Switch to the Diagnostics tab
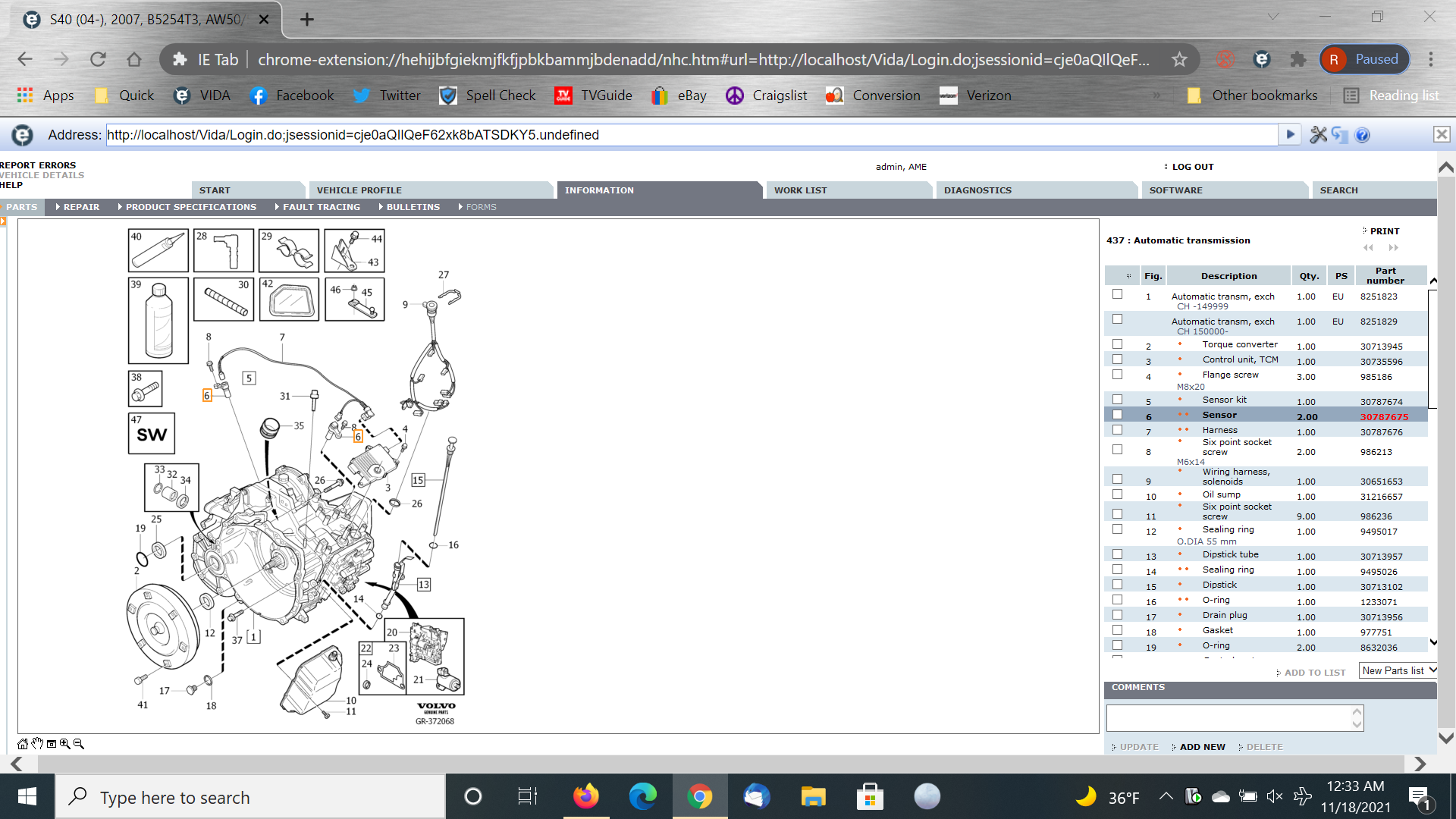The height and width of the screenshot is (819, 1456). [x=977, y=190]
